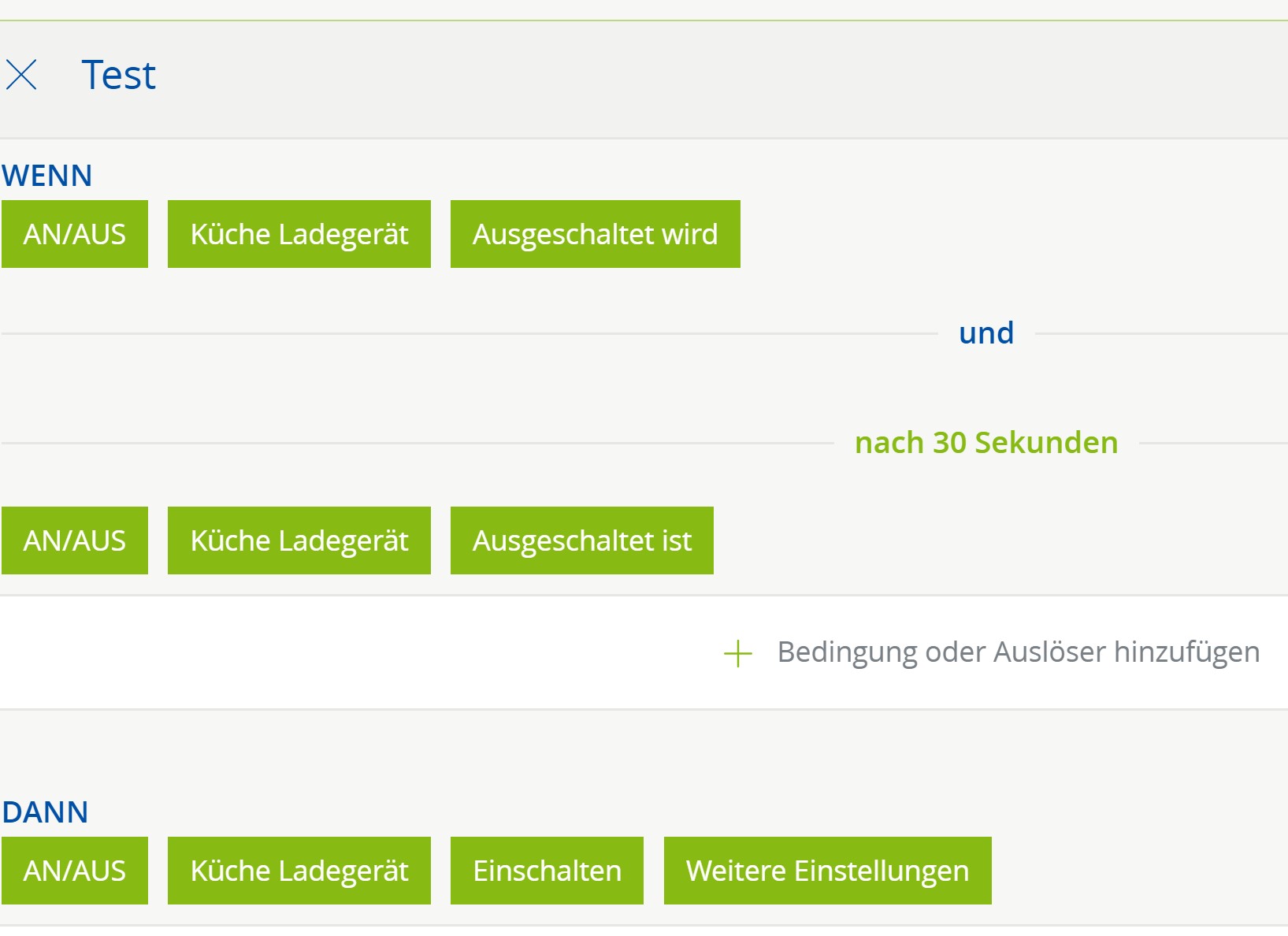Select AN/AUS in the second condition row
Viewport: 1288px width, 936px height.
point(75,540)
